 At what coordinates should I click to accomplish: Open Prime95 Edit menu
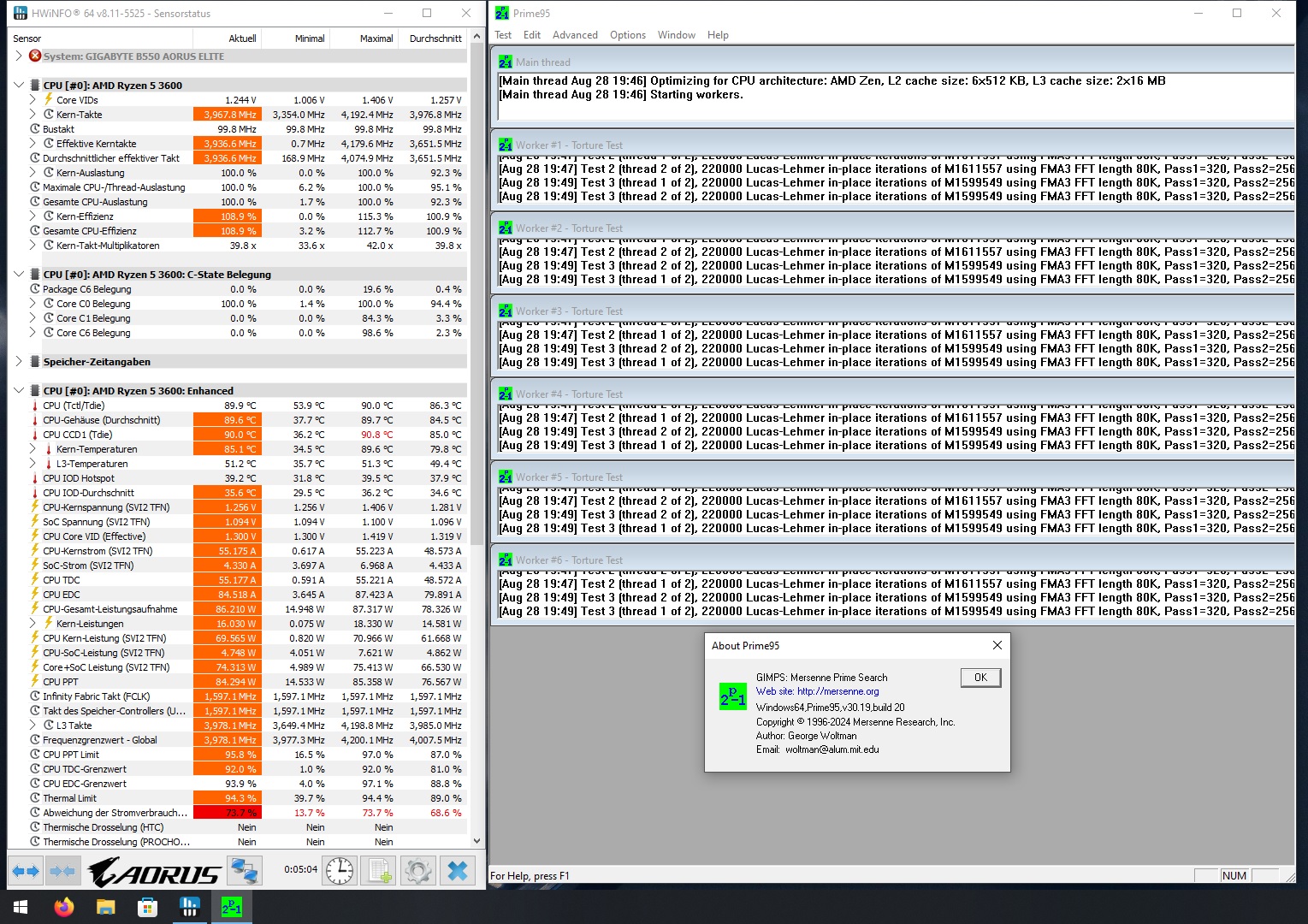coord(532,35)
